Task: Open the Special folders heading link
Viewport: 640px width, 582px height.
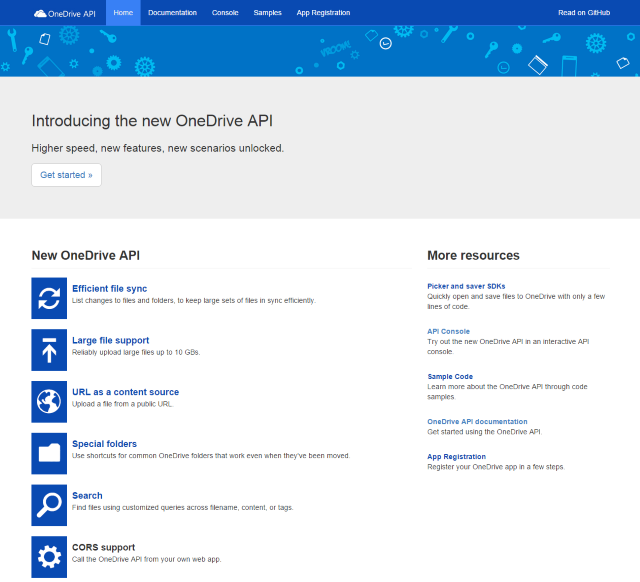Action: pos(104,444)
